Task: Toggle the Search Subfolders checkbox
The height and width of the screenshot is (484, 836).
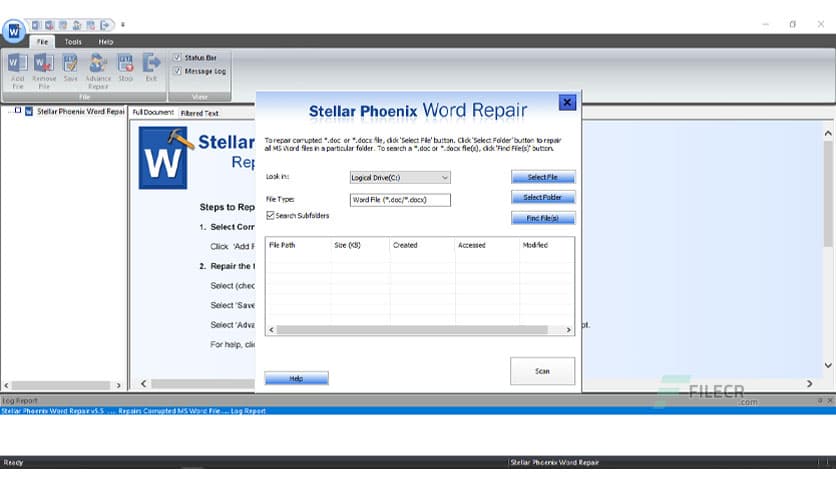Action: (x=270, y=215)
